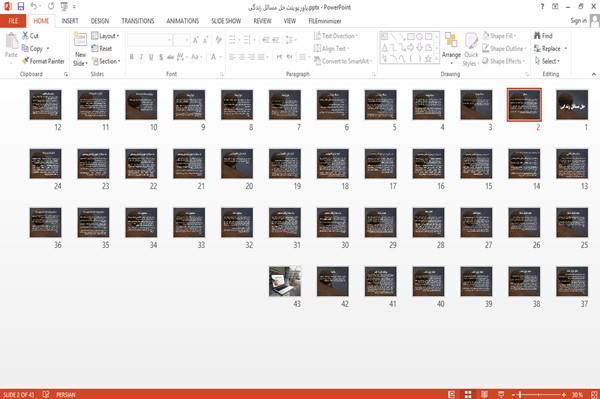This screenshot has height=399, width=600.
Task: Open the font name combo box
Action: tap(149, 40)
